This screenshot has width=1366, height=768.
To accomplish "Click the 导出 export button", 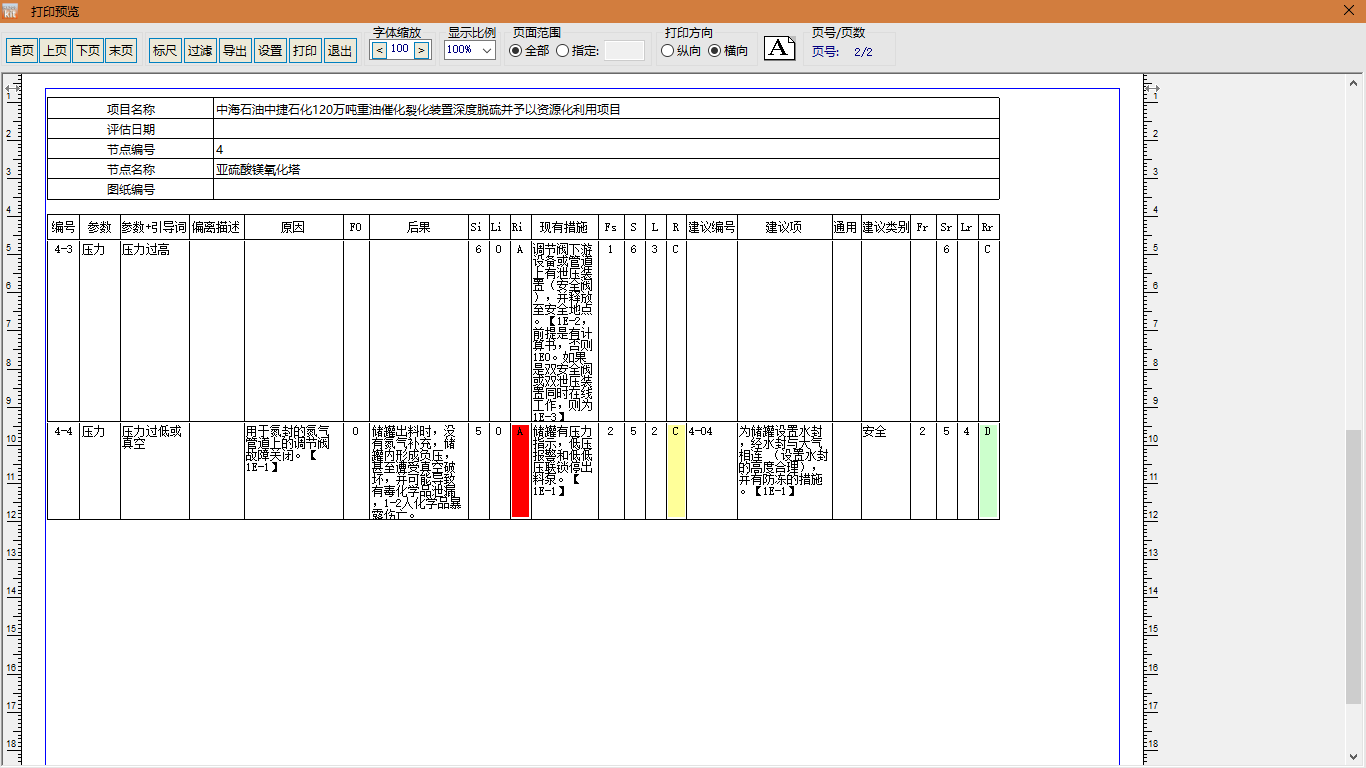I will [235, 50].
